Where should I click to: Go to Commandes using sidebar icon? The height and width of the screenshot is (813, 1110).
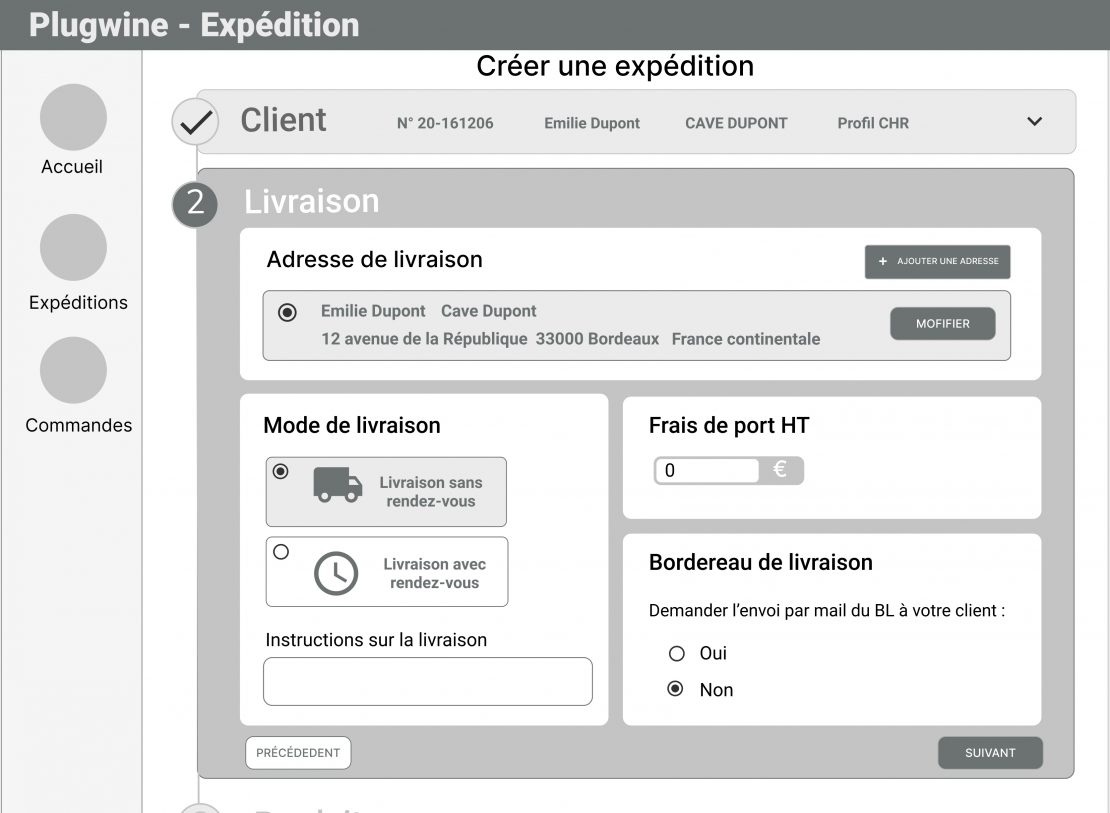click(x=73, y=370)
